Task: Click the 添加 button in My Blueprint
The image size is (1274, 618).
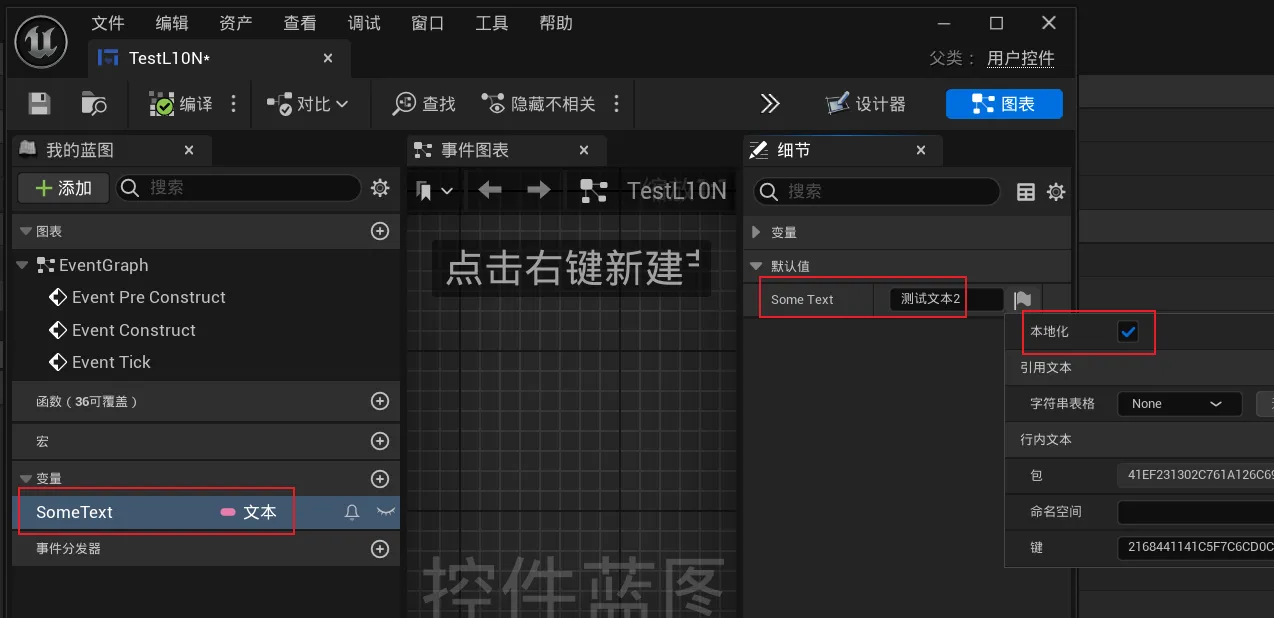Action: (x=63, y=187)
